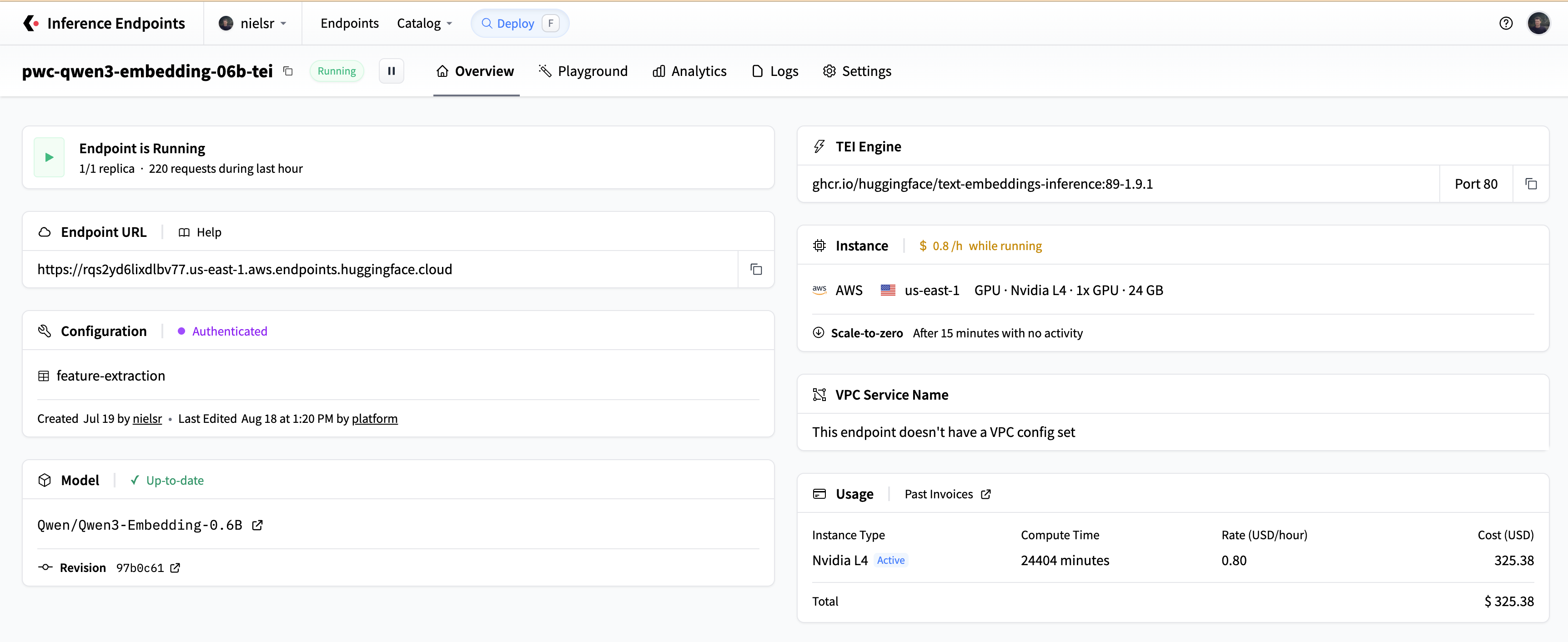This screenshot has width=1568, height=642.
Task: Click the Port 80 label
Action: [x=1476, y=184]
